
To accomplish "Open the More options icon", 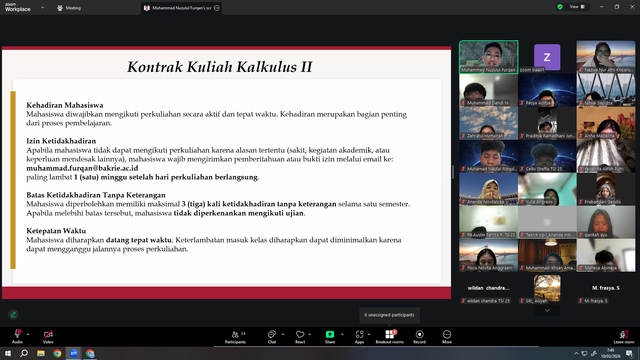I will point(447,334).
